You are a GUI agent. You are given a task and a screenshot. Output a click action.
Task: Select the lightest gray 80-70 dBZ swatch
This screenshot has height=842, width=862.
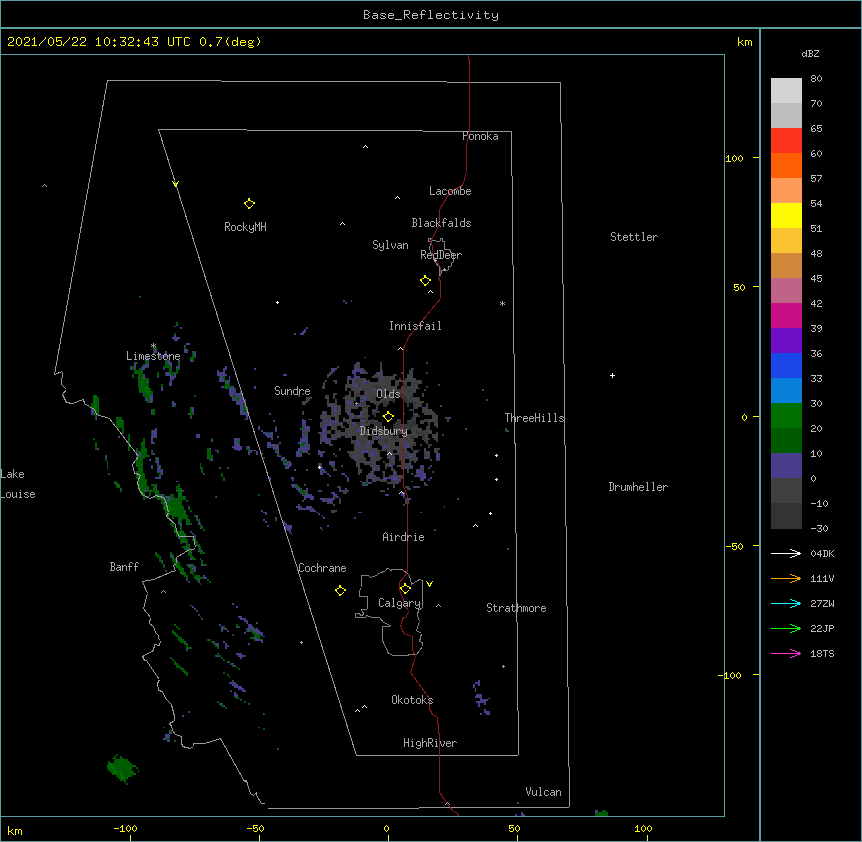(786, 91)
